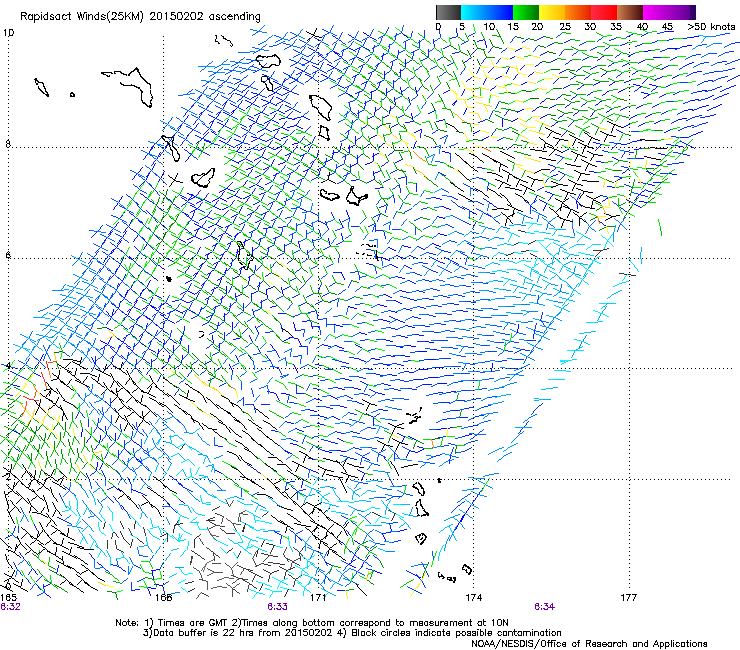Click the gray 0-5 knots legend segment

pyautogui.click(x=448, y=12)
